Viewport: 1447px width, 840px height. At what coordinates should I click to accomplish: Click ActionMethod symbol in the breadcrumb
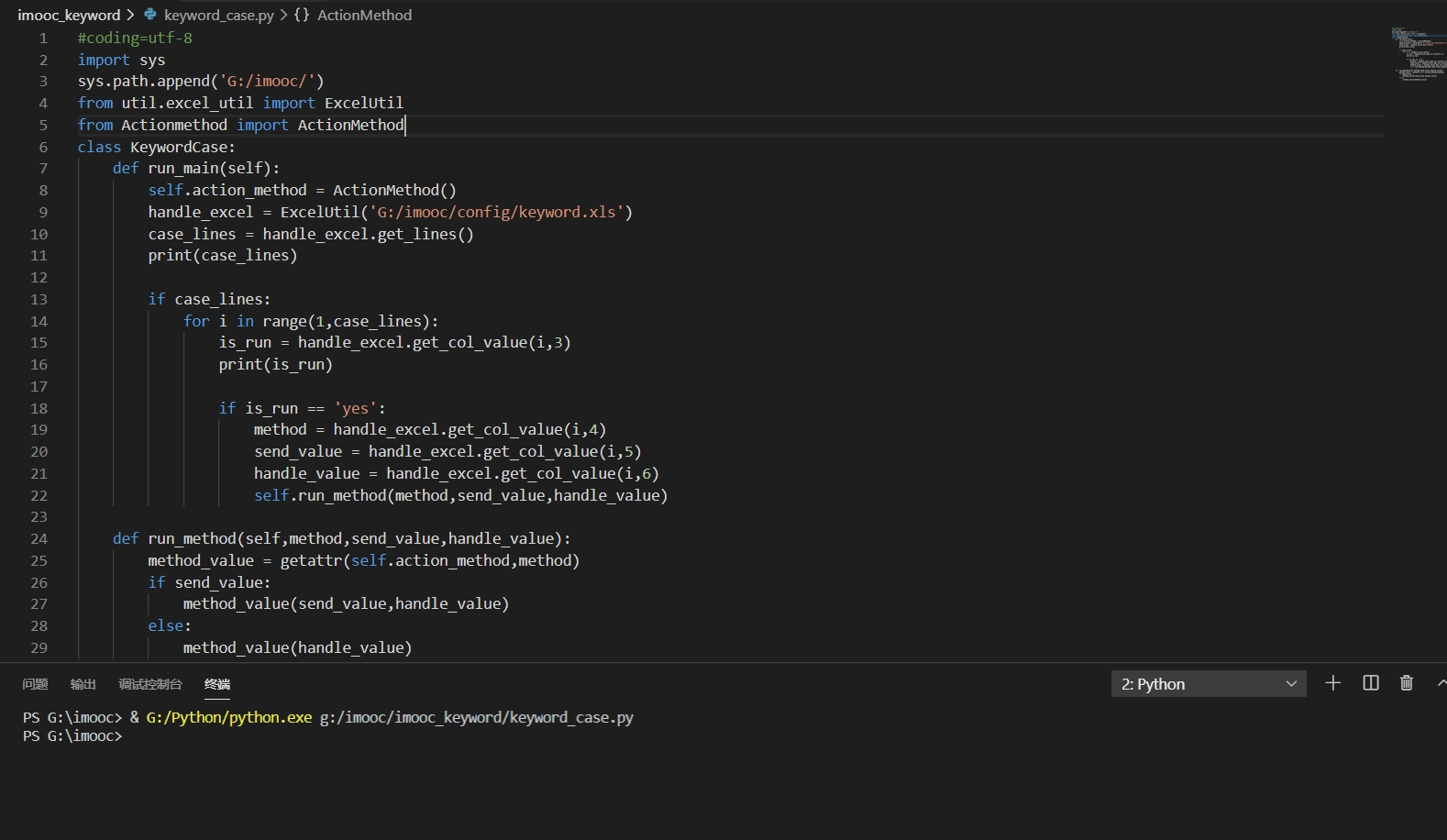point(364,15)
